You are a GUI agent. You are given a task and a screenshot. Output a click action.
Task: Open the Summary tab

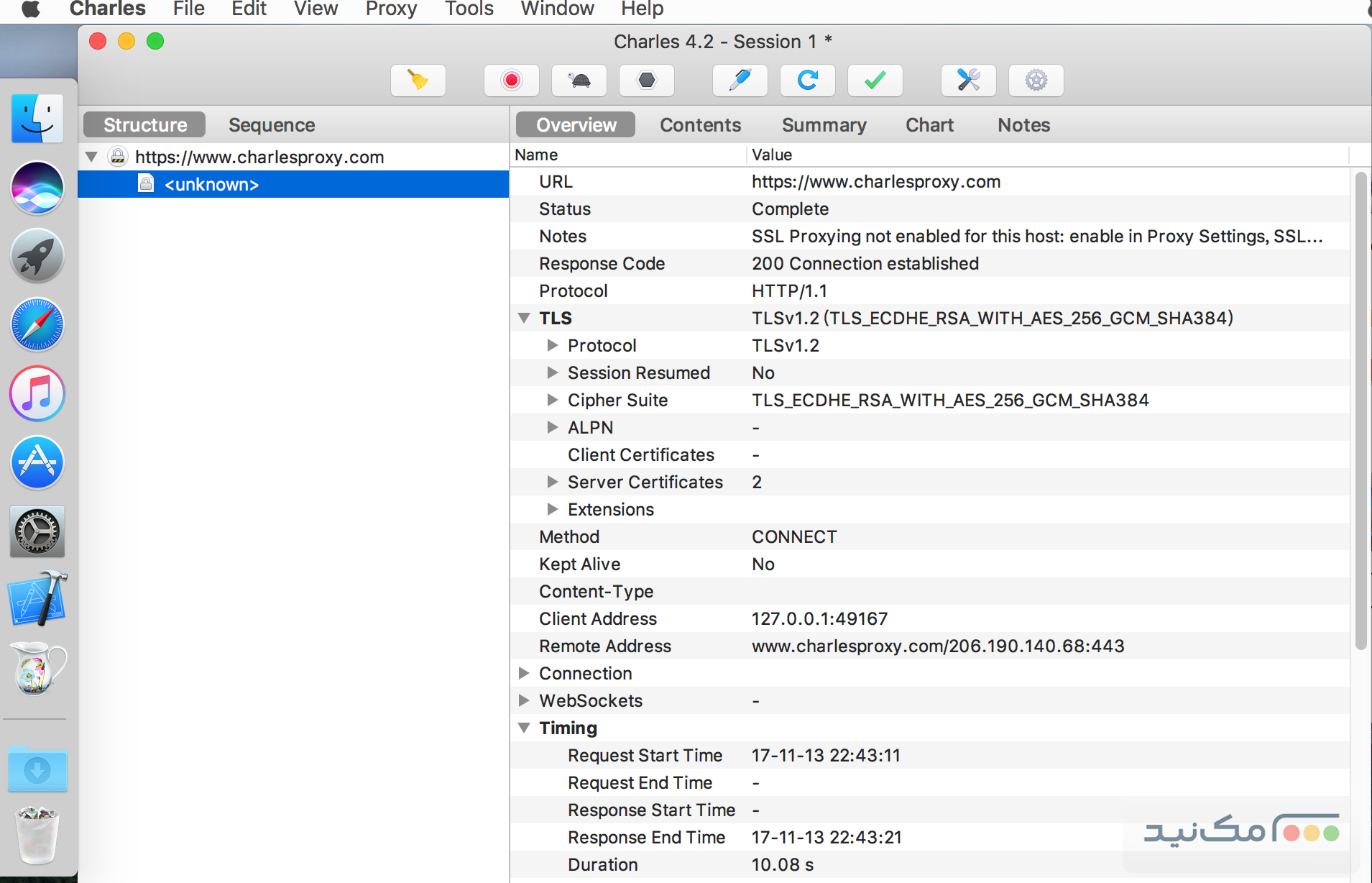(824, 124)
